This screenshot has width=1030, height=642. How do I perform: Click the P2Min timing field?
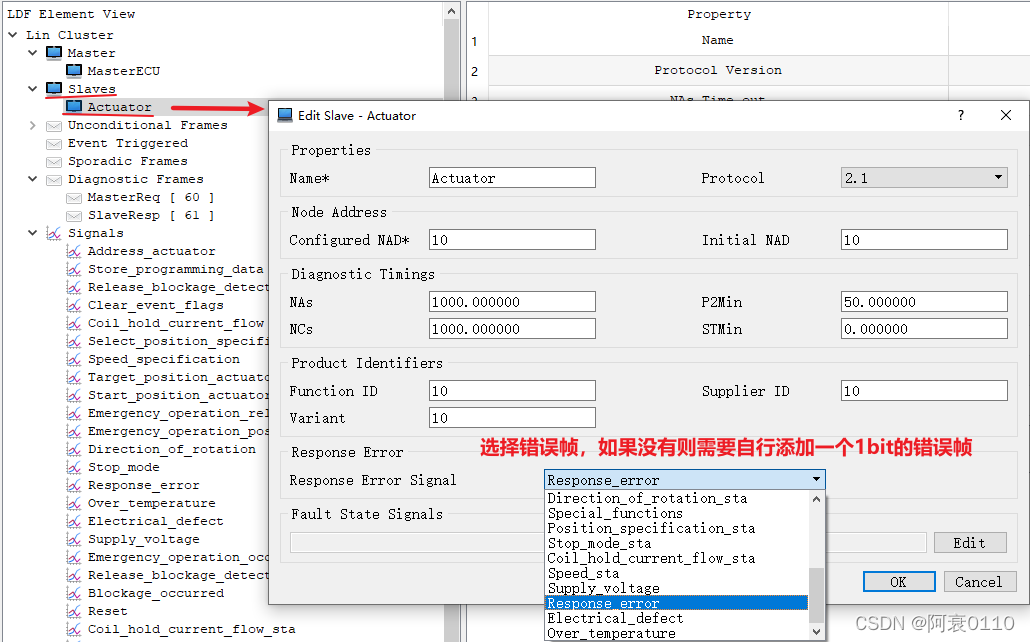pos(924,302)
